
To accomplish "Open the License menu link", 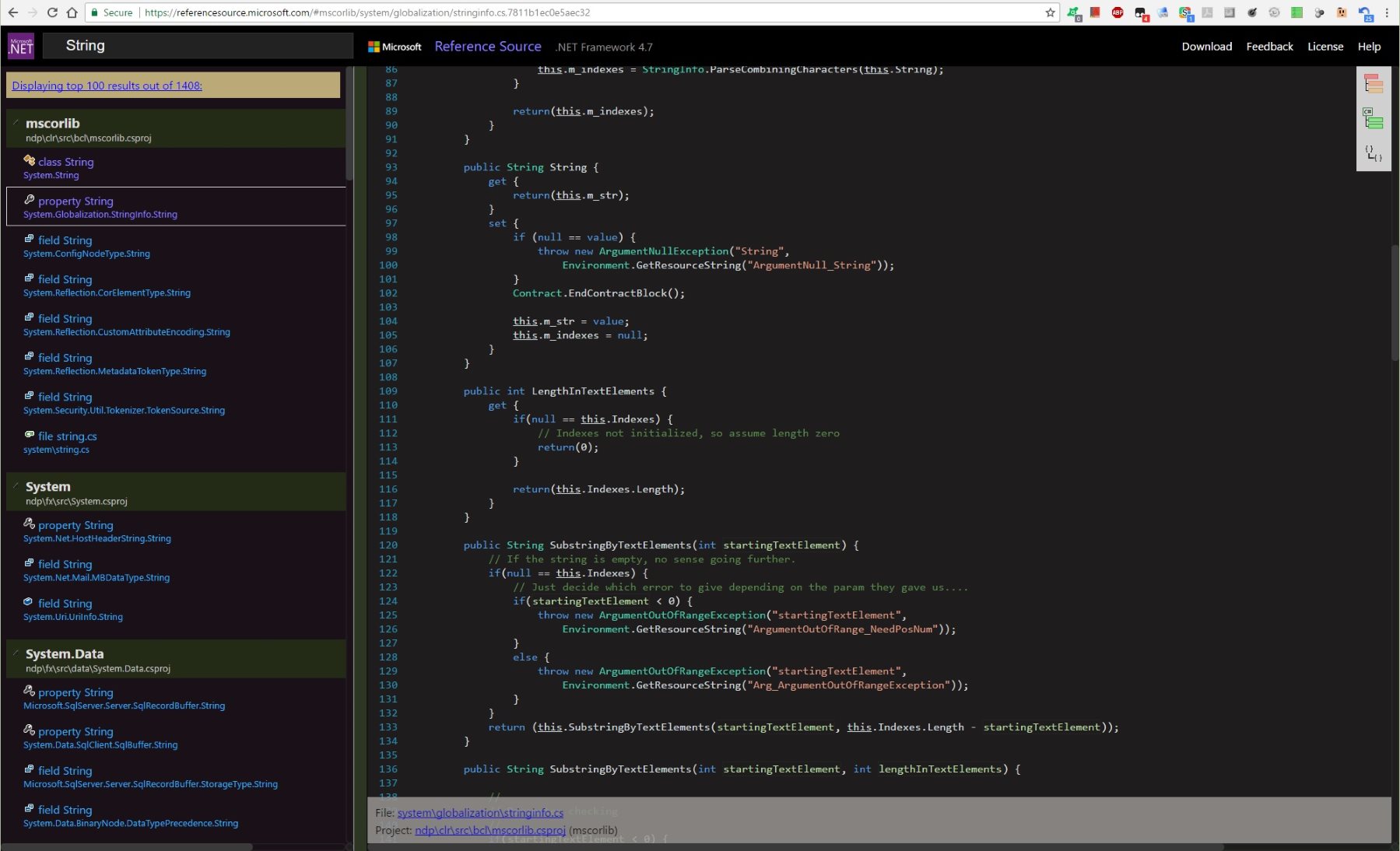I will tap(1325, 47).
